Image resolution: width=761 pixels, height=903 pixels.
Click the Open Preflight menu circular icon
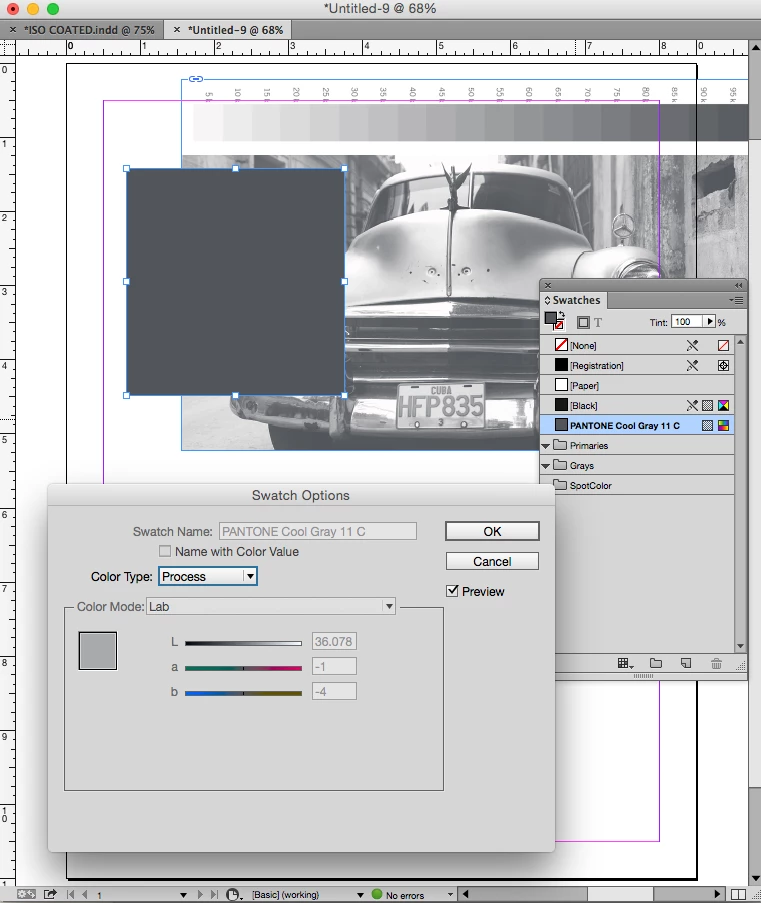click(x=232, y=894)
